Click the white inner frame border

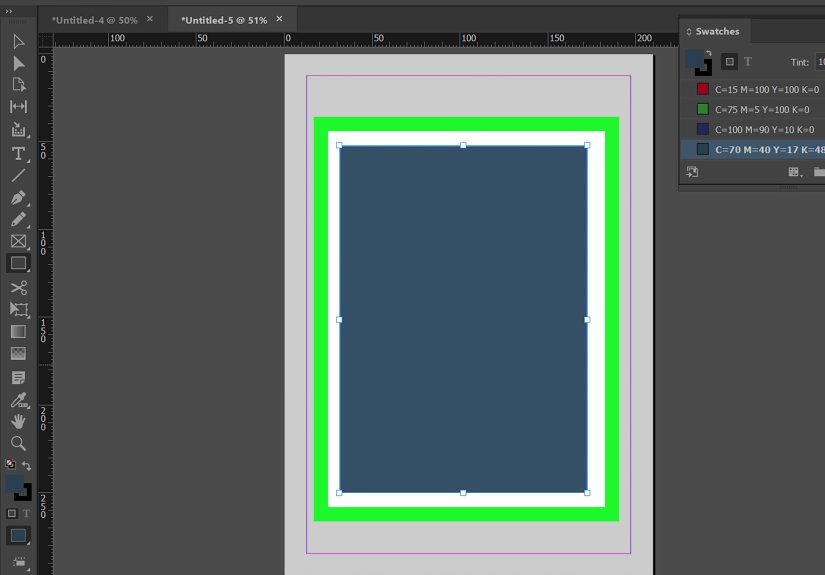(466, 138)
